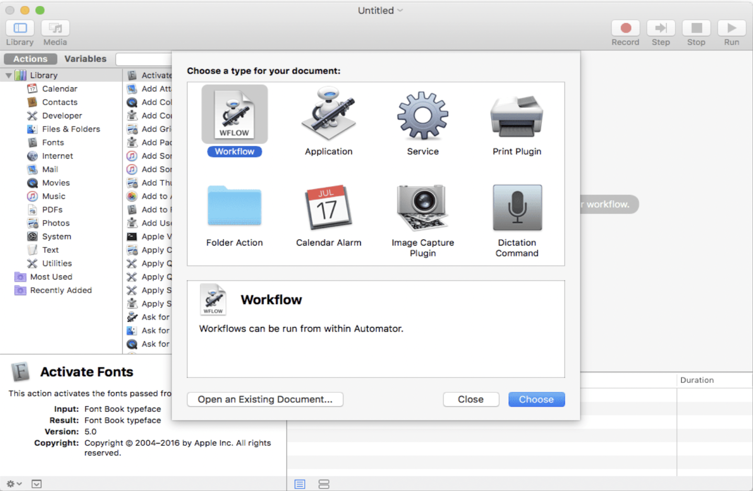Select the Add Att action row
This screenshot has height=491, width=753.
coord(148,88)
